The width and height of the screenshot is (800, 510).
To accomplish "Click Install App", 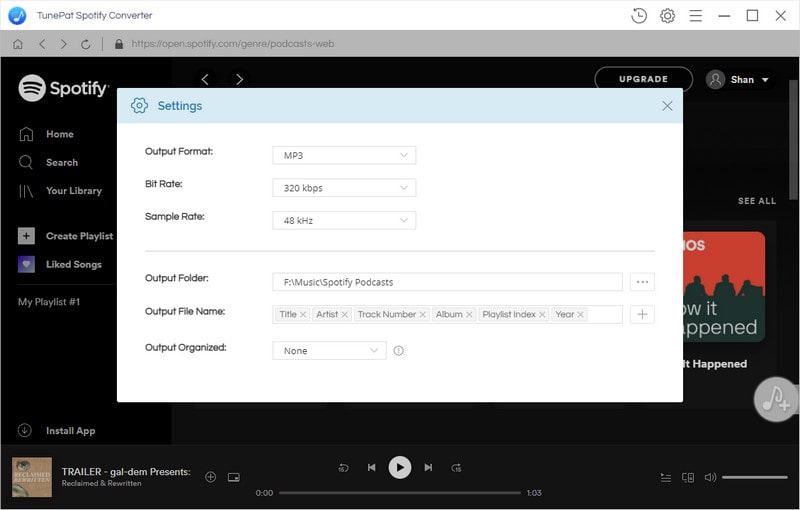I will point(57,430).
